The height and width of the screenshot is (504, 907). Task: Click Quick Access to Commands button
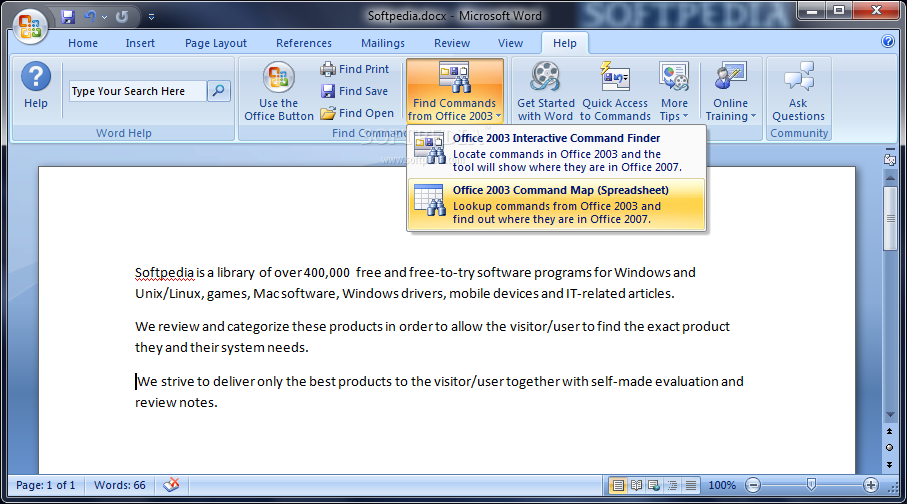tap(615, 91)
